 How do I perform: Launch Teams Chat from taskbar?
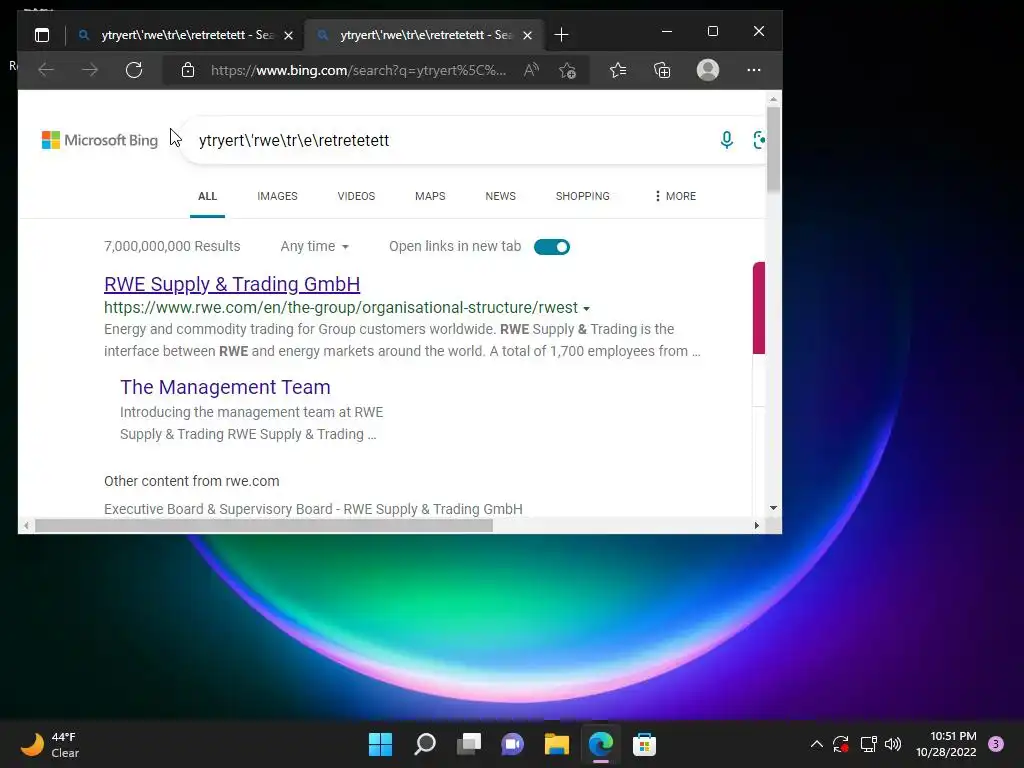513,744
